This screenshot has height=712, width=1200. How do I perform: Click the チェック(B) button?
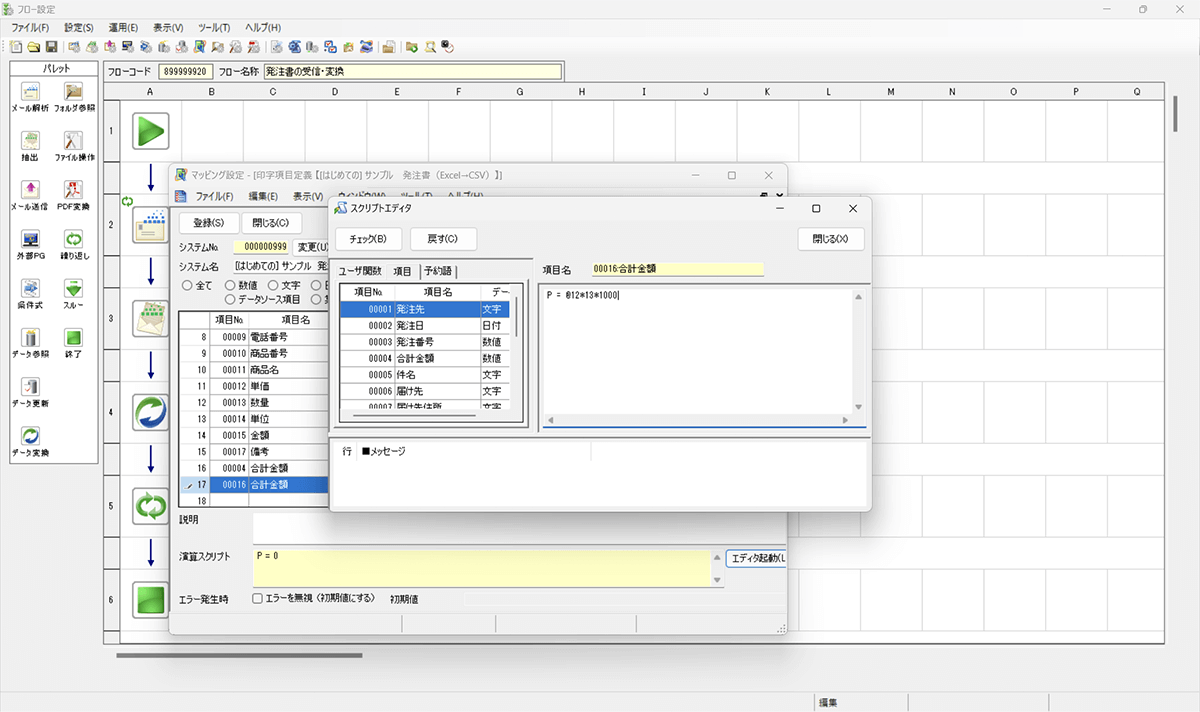pos(367,239)
